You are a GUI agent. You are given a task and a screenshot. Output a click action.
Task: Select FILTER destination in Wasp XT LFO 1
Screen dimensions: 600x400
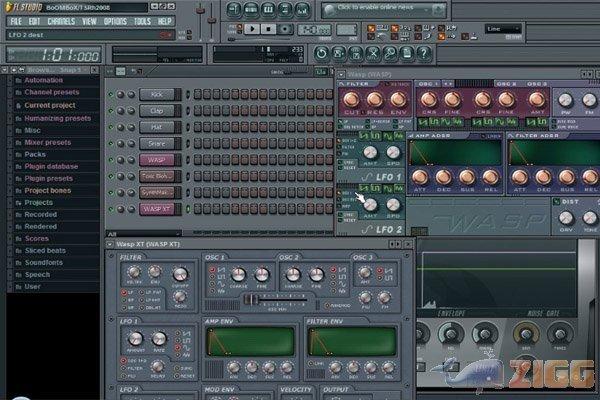[124, 368]
